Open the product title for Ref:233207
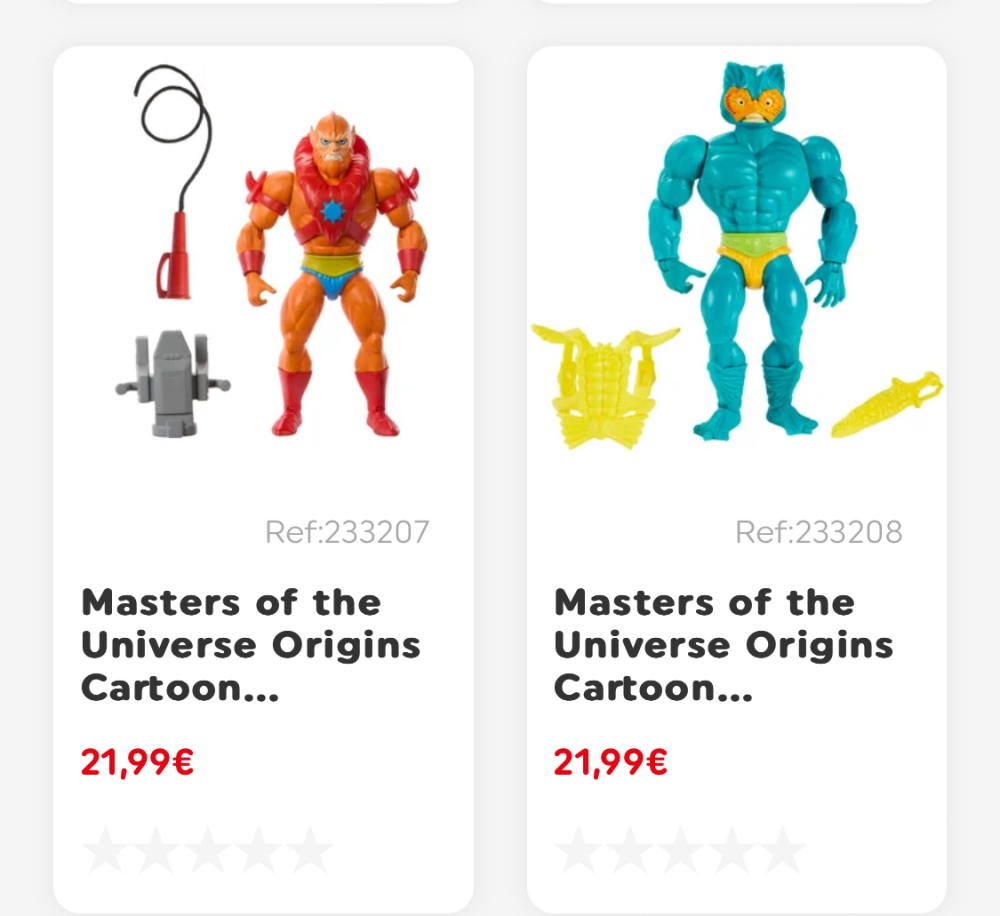Viewport: 1000px width, 916px height. 251,645
